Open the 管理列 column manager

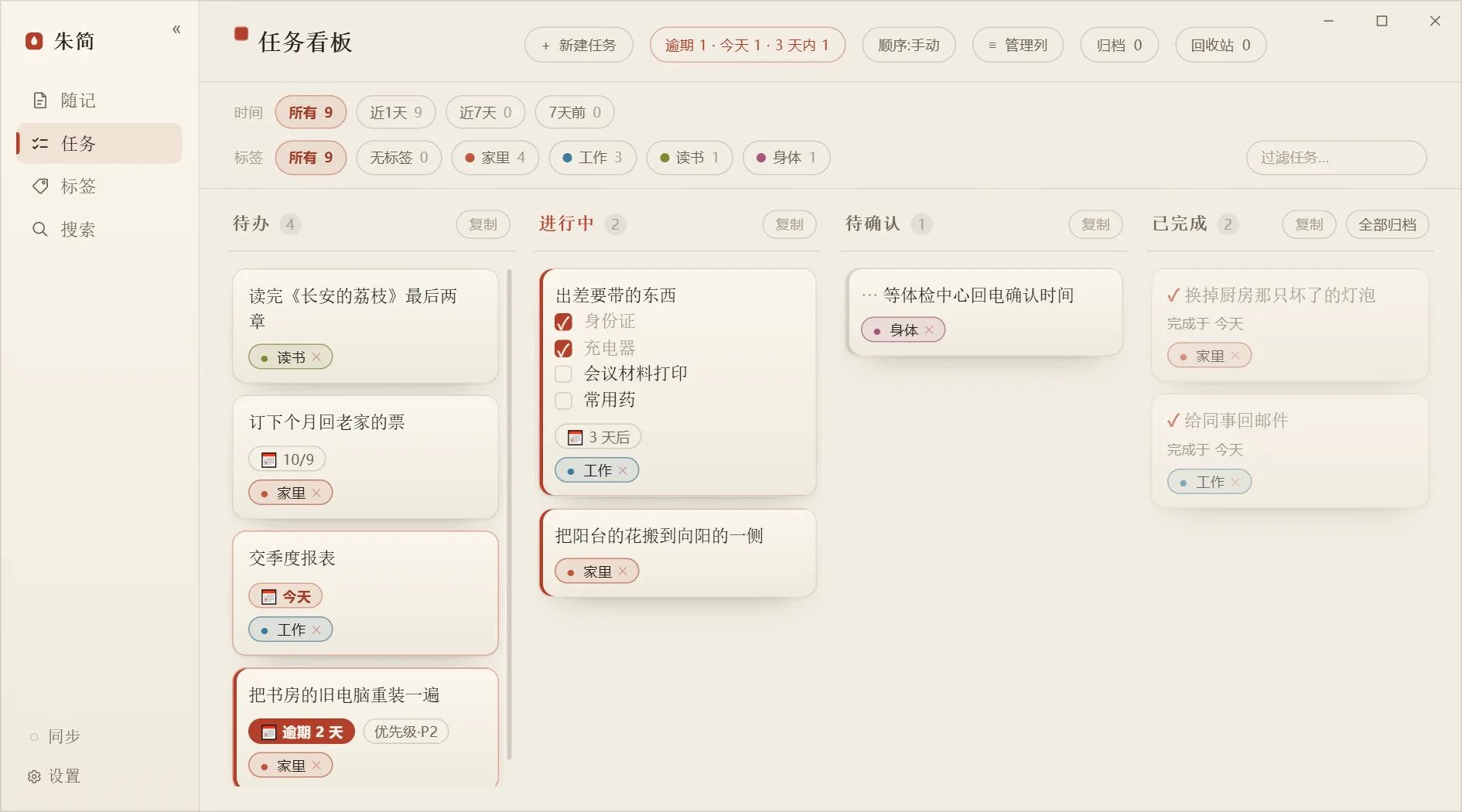(1017, 46)
